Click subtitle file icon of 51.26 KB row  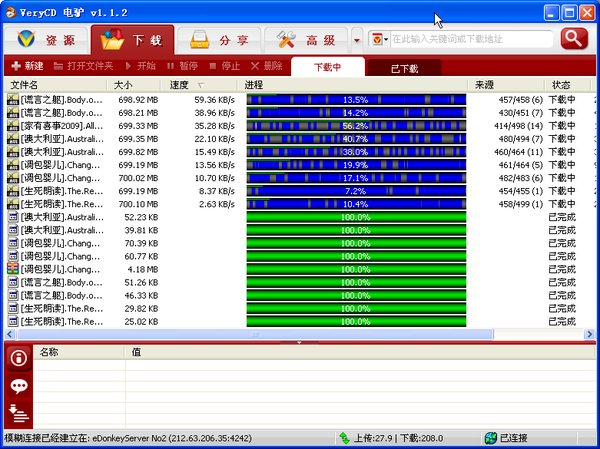click(13, 282)
